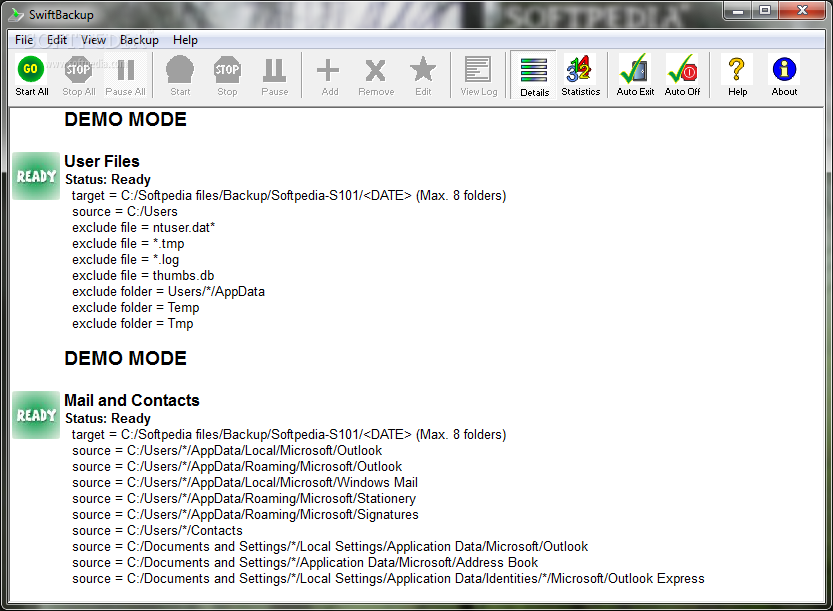Click the 'exclude file = ntuser.dat*' line
Screen dimensions: 833x611
tap(144, 227)
